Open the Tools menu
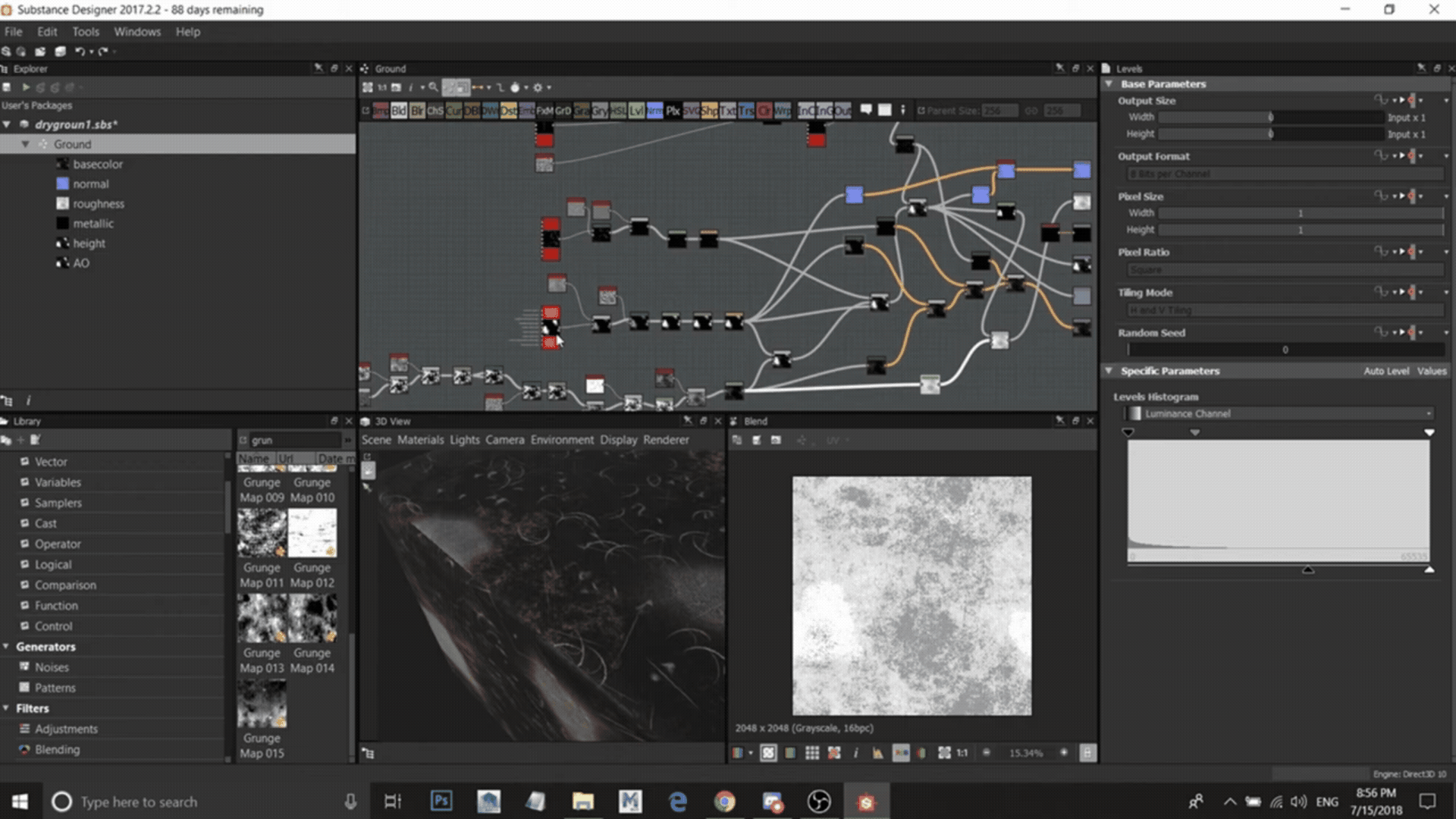 86,32
